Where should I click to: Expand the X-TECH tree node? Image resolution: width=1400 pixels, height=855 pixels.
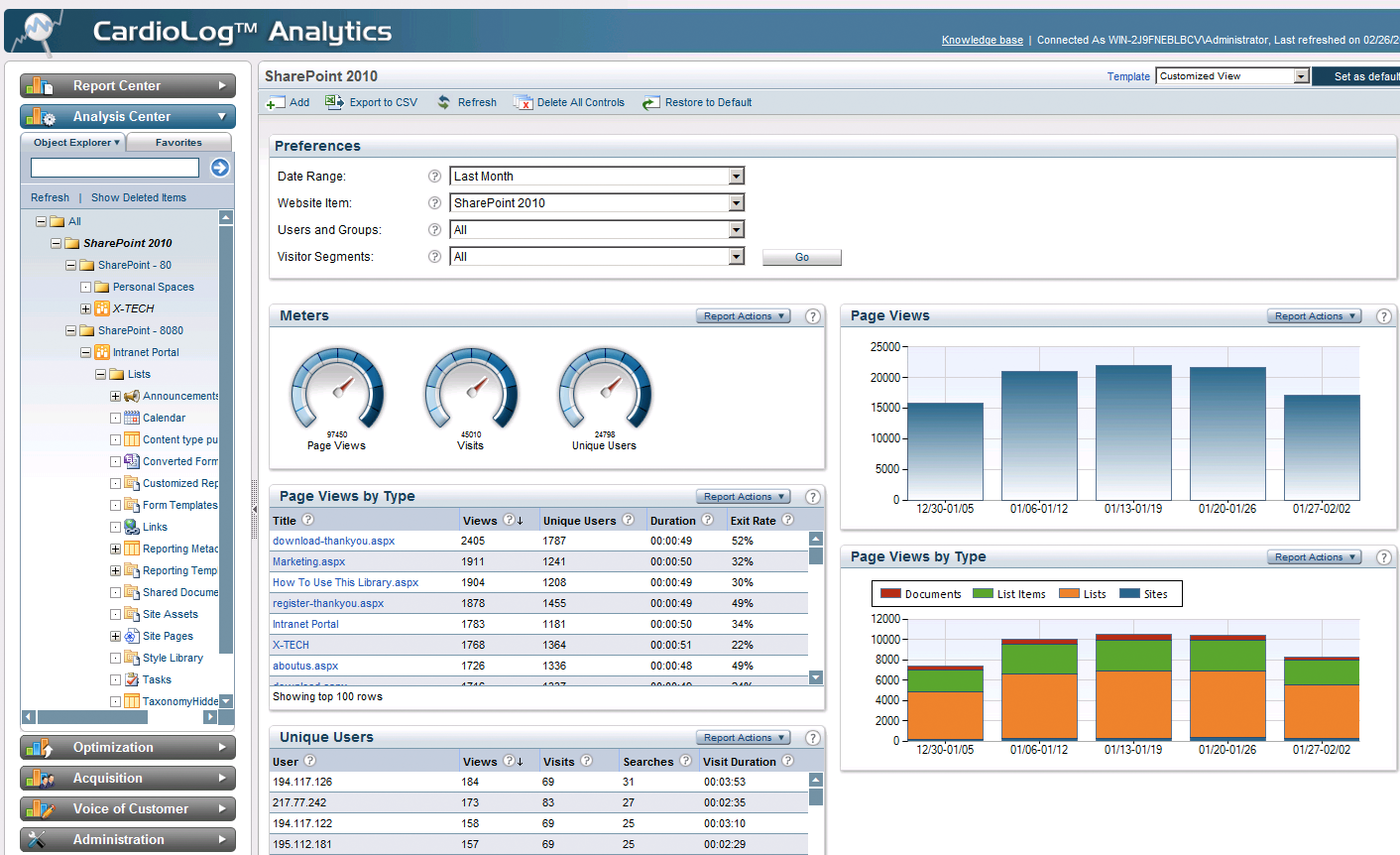pyautogui.click(x=85, y=308)
